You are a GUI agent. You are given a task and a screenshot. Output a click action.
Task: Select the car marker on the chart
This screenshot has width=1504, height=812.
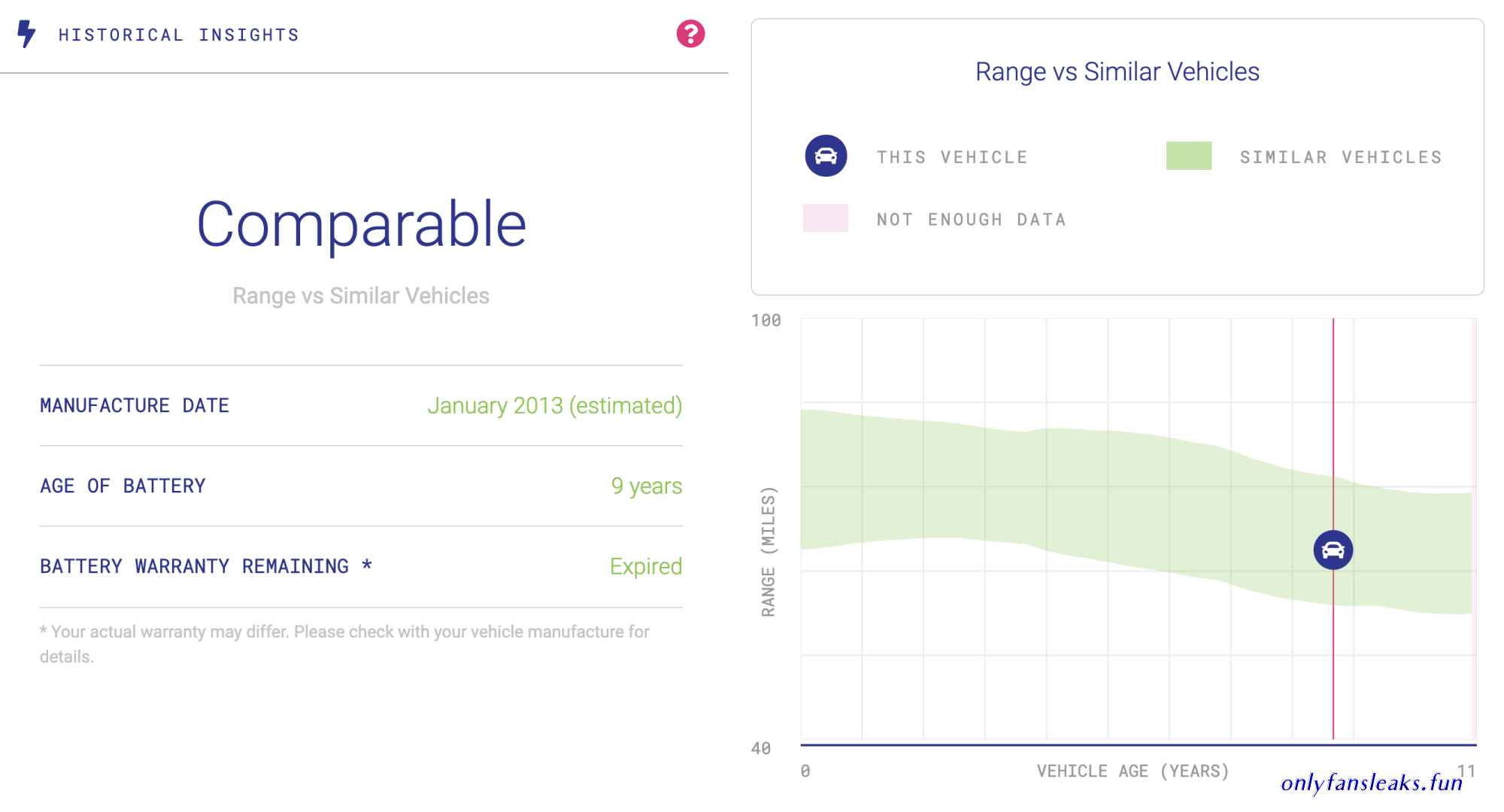tap(1333, 550)
